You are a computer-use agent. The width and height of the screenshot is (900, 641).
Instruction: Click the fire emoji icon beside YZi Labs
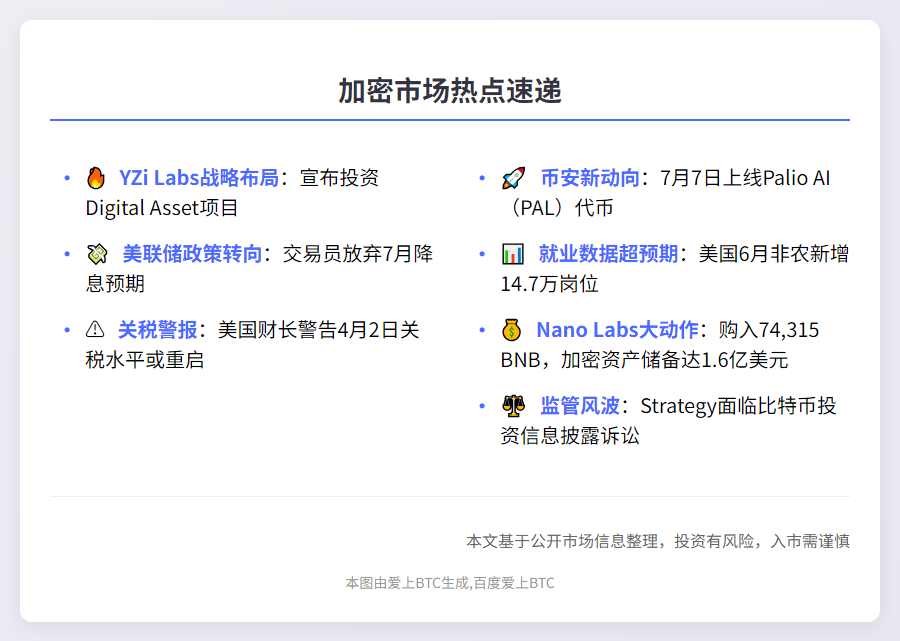pyautogui.click(x=96, y=178)
